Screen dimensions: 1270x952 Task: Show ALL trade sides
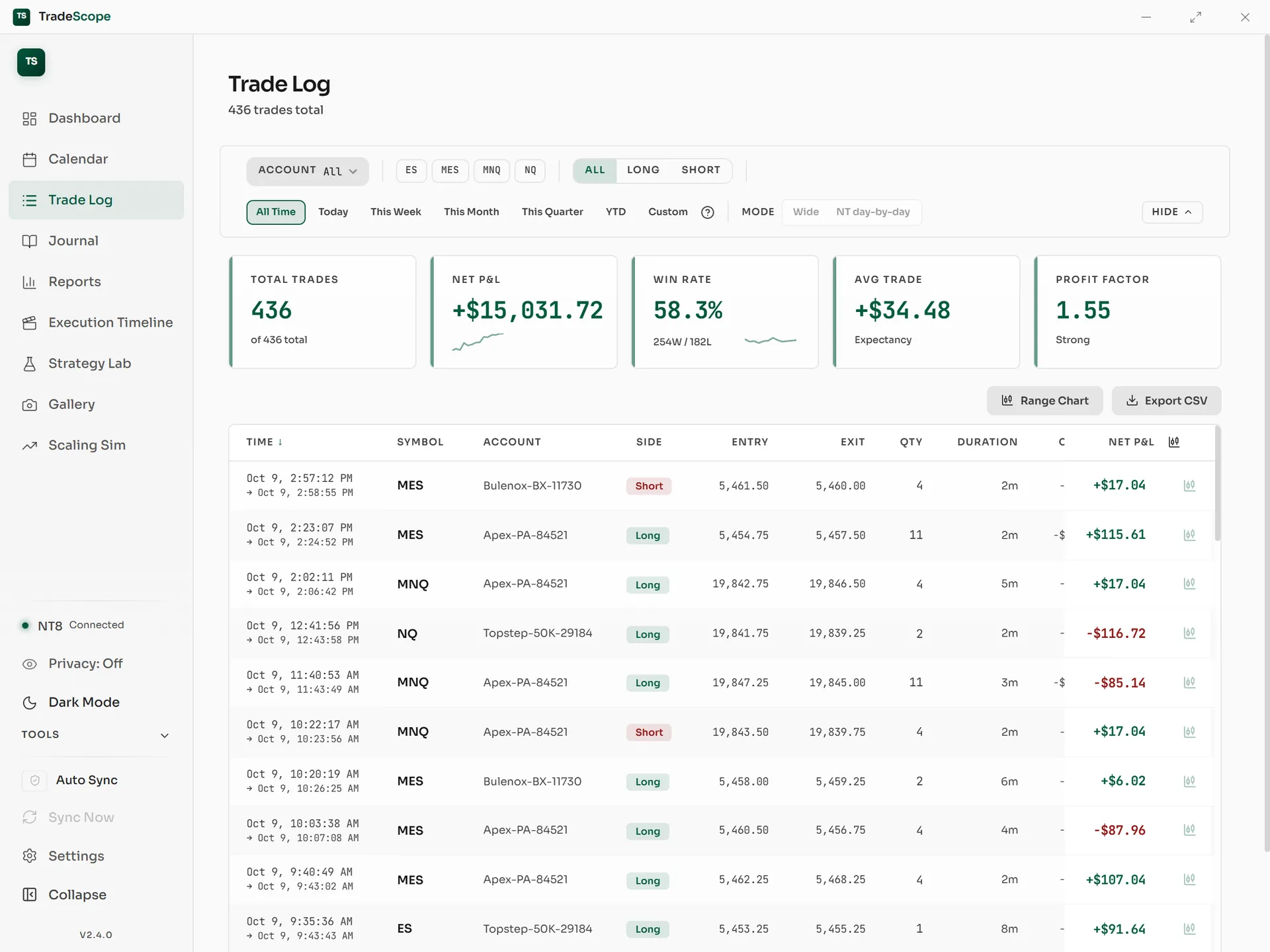595,171
